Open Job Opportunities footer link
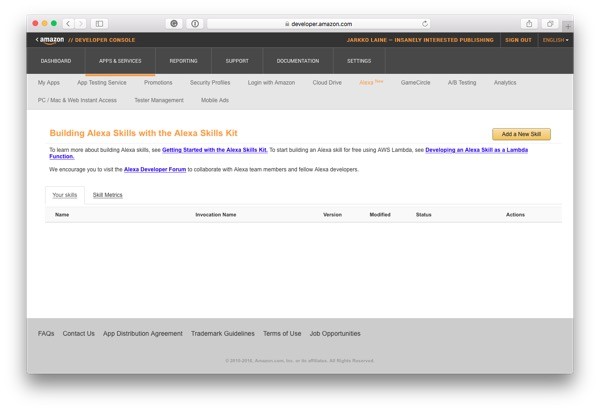 [335, 333]
